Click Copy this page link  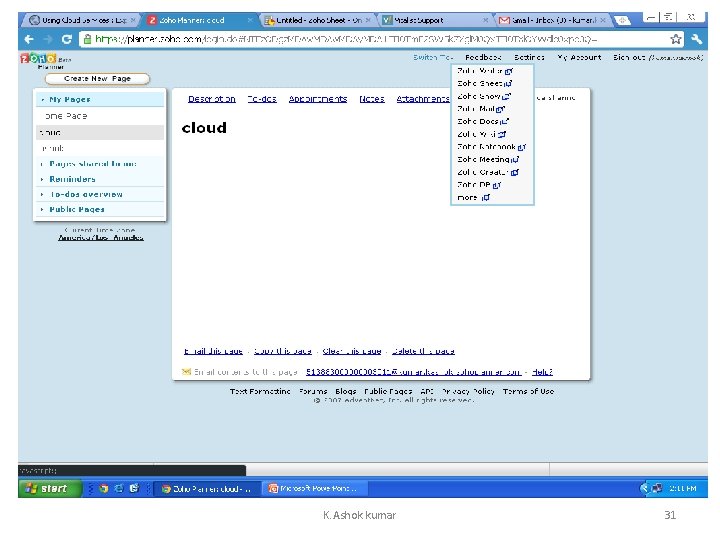tap(283, 351)
